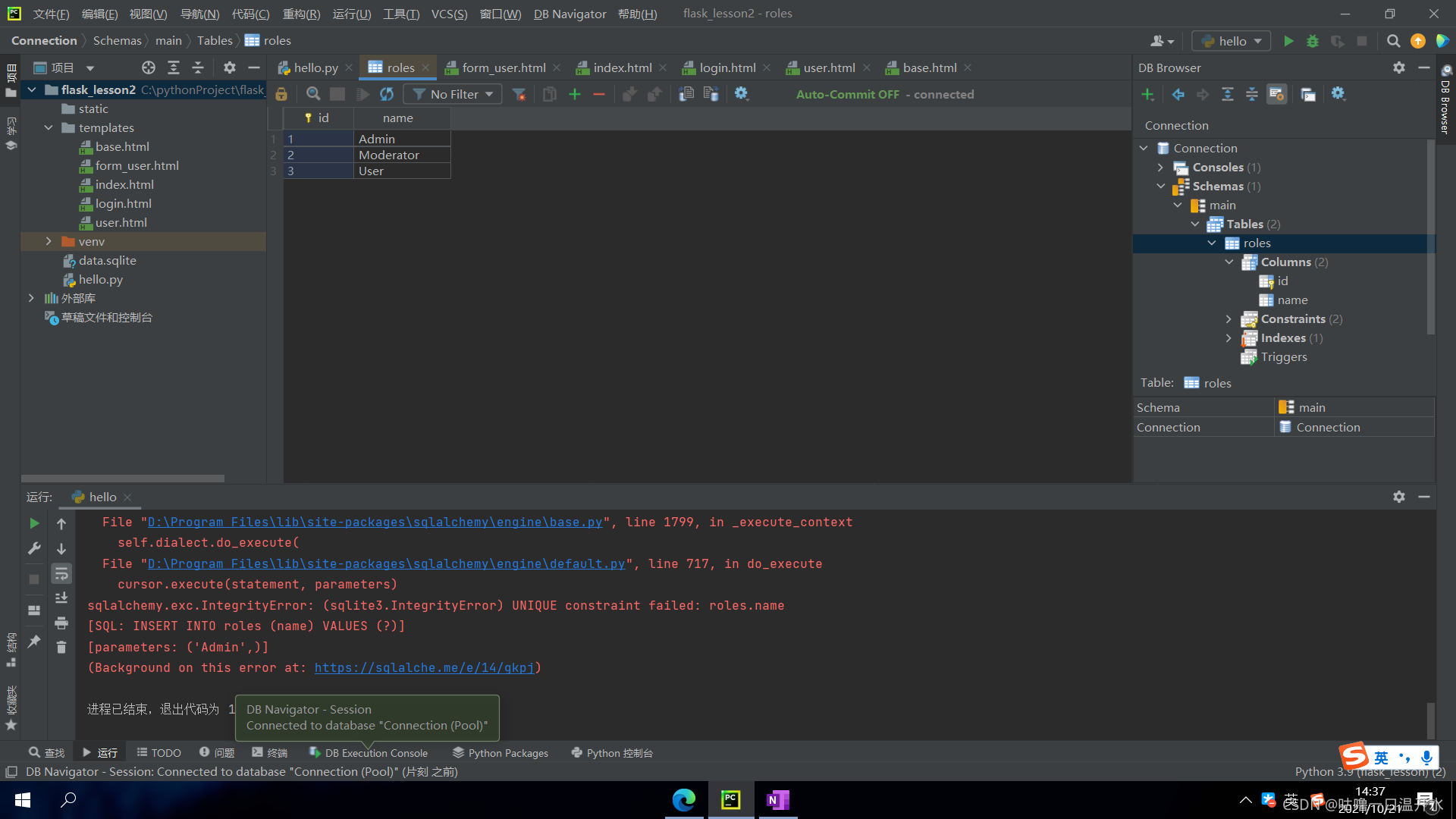Open Search Everywhere magnifier in top toolbar
Screen dimensions: 1456x819
click(x=1394, y=41)
